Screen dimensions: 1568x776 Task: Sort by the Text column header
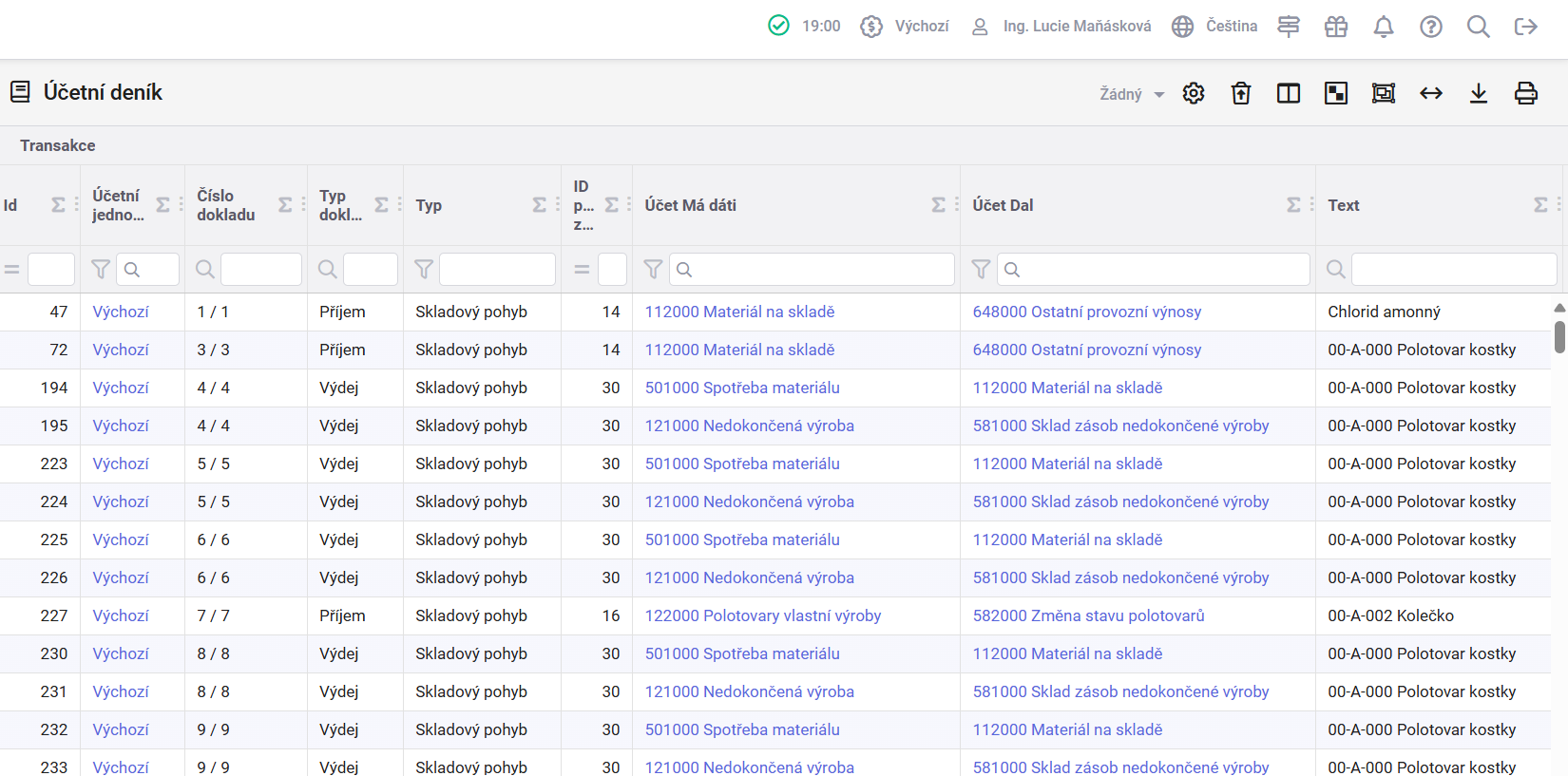[x=1344, y=205]
